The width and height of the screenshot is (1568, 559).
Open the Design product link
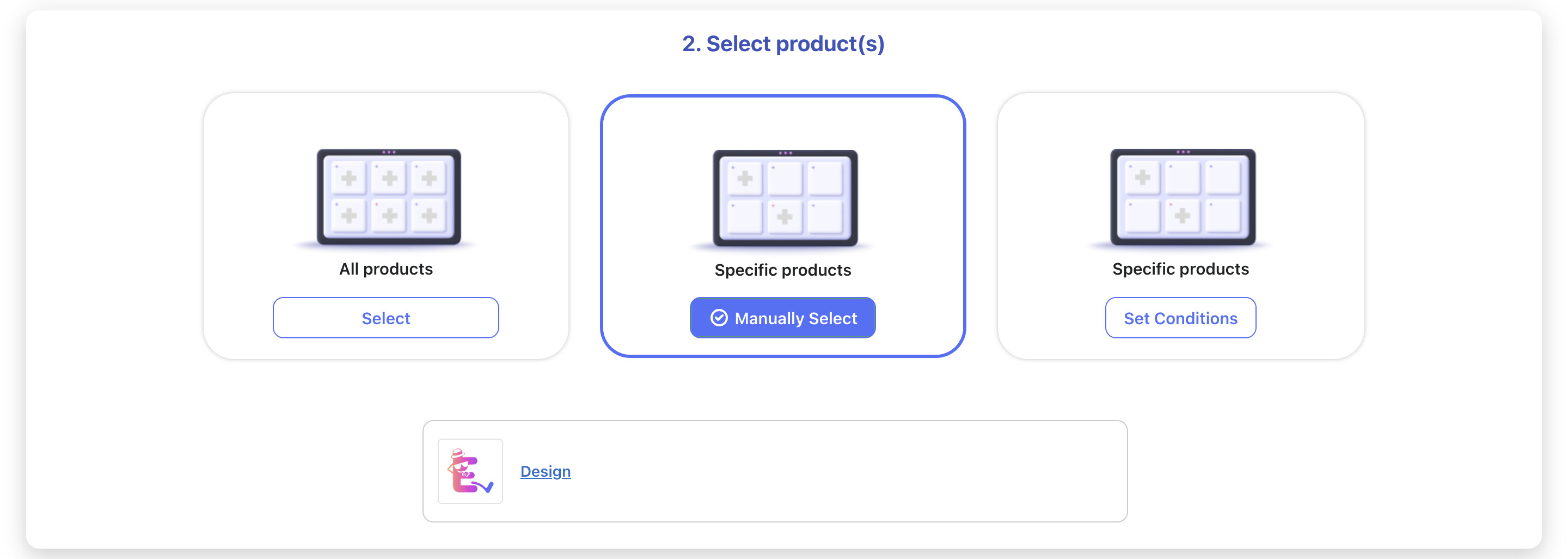tap(545, 471)
